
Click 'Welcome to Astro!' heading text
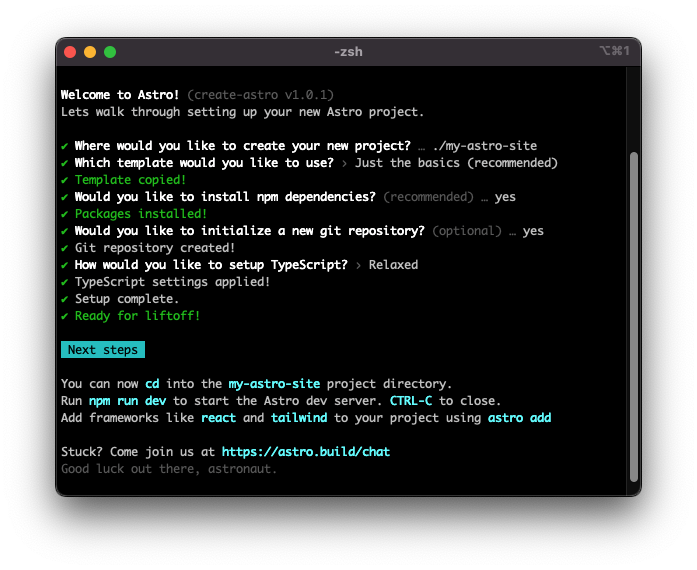pos(120,95)
